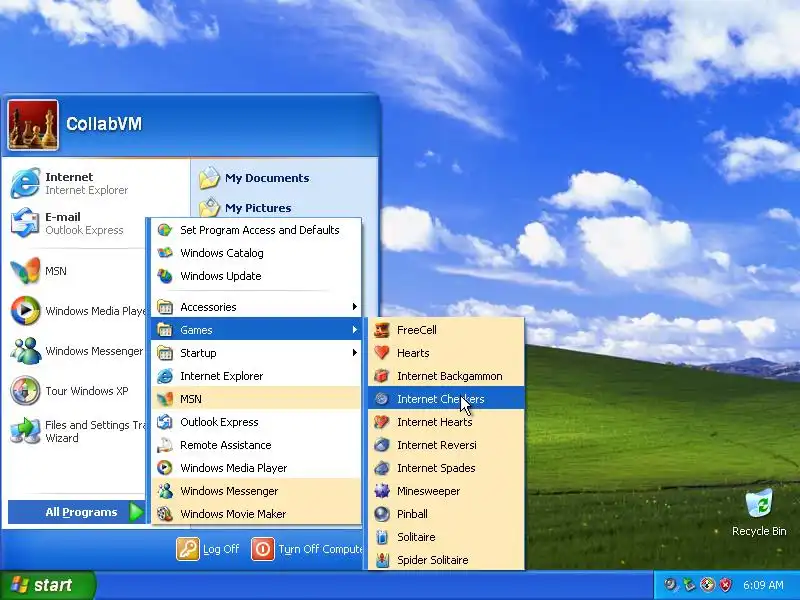
Task: Open Internet Explorer in All Programs list
Action: (256, 376)
